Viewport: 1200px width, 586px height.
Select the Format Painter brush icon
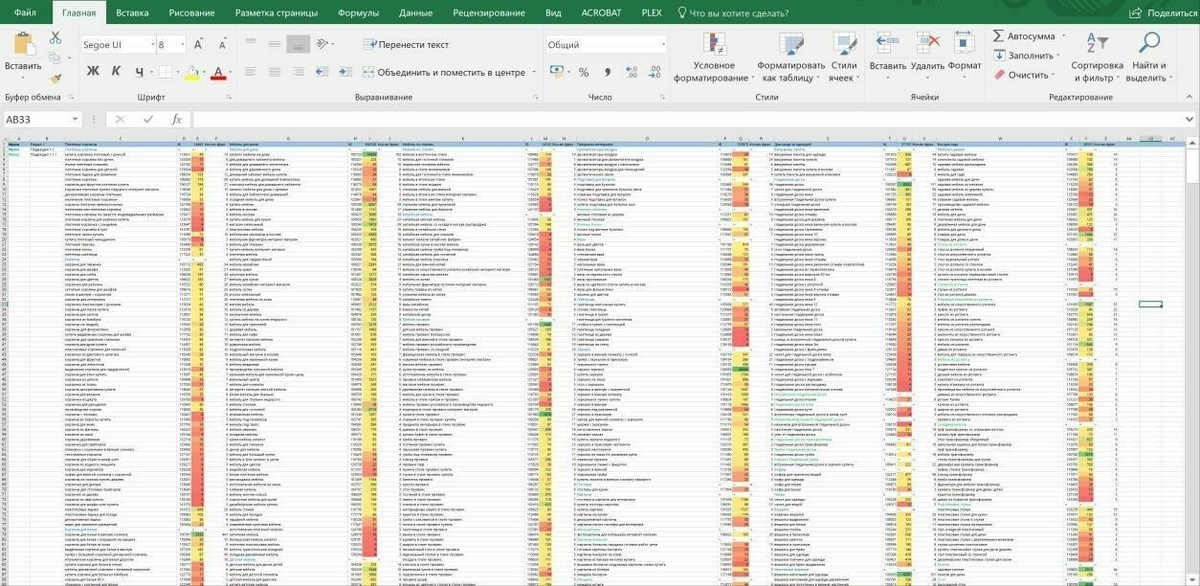[55, 77]
